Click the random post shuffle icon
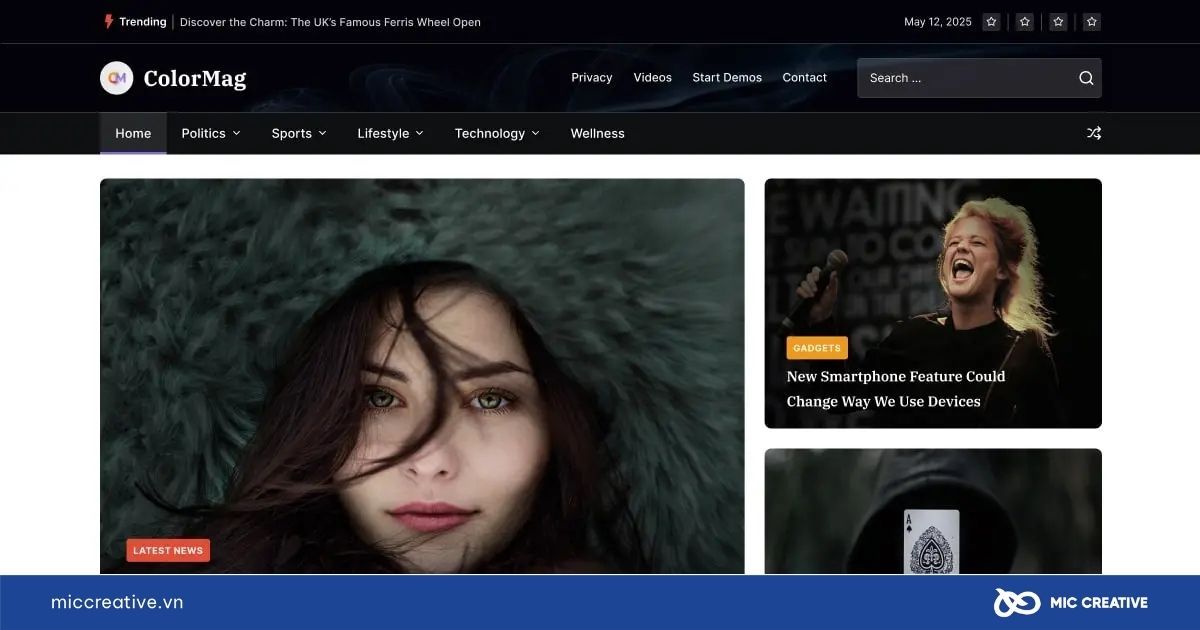1200x630 pixels. (1094, 133)
